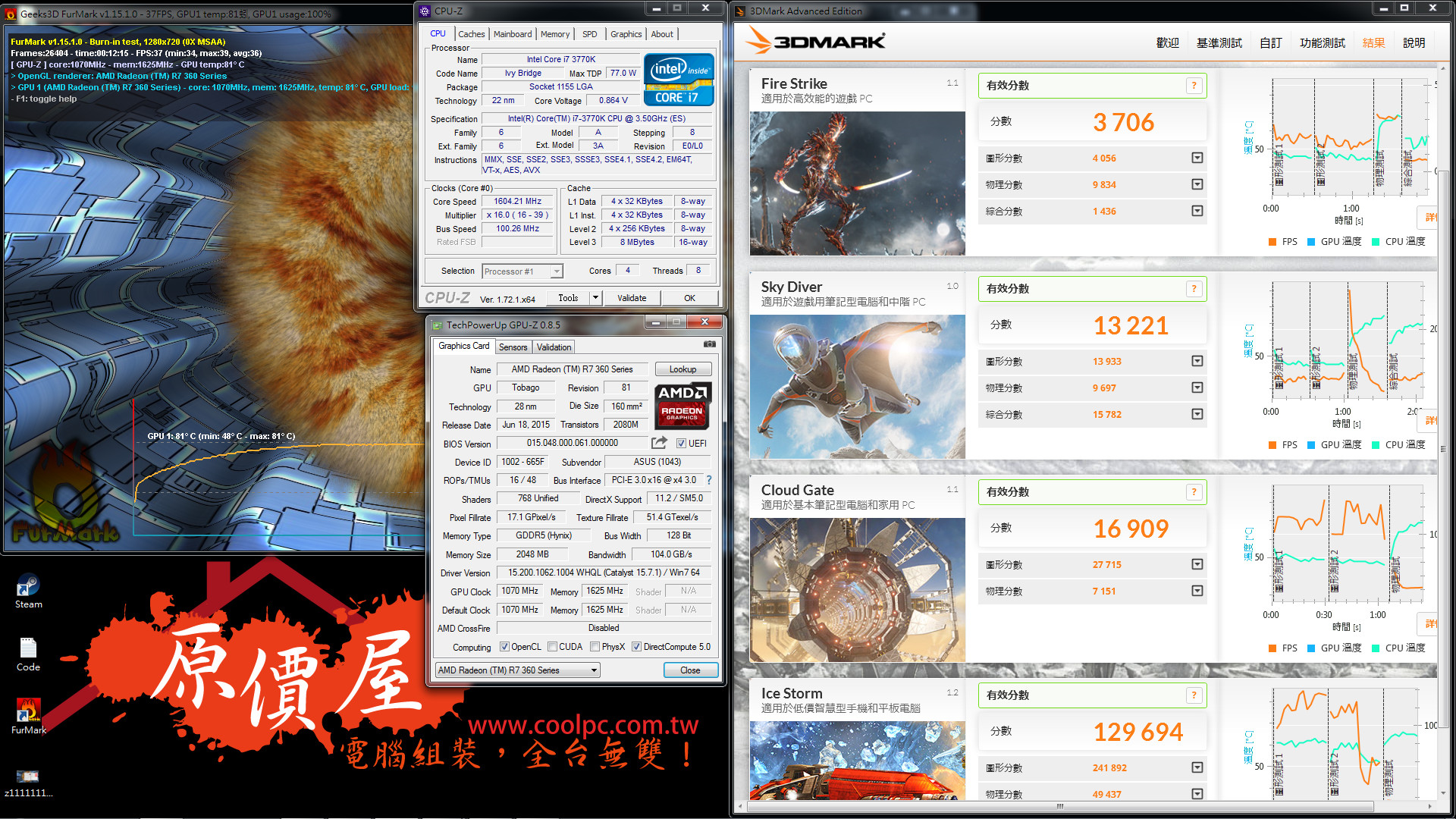Click the Intel Core i7 logo in CPU-Z
Viewport: 1456px width, 819px height.
pos(679,79)
